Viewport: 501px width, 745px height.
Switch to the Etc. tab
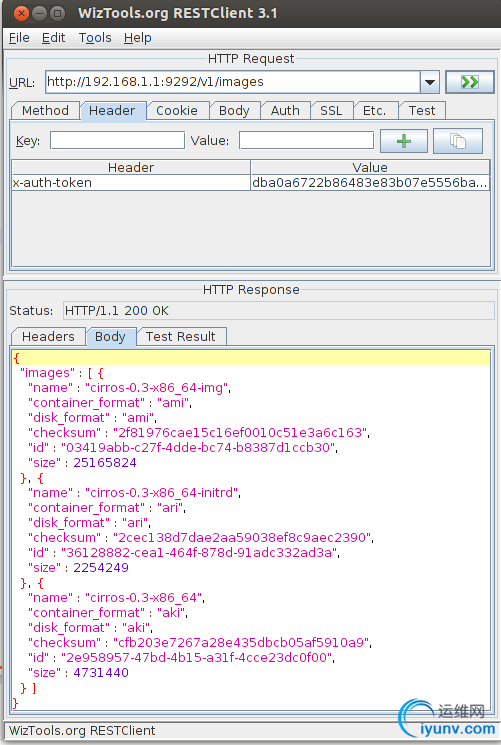375,111
